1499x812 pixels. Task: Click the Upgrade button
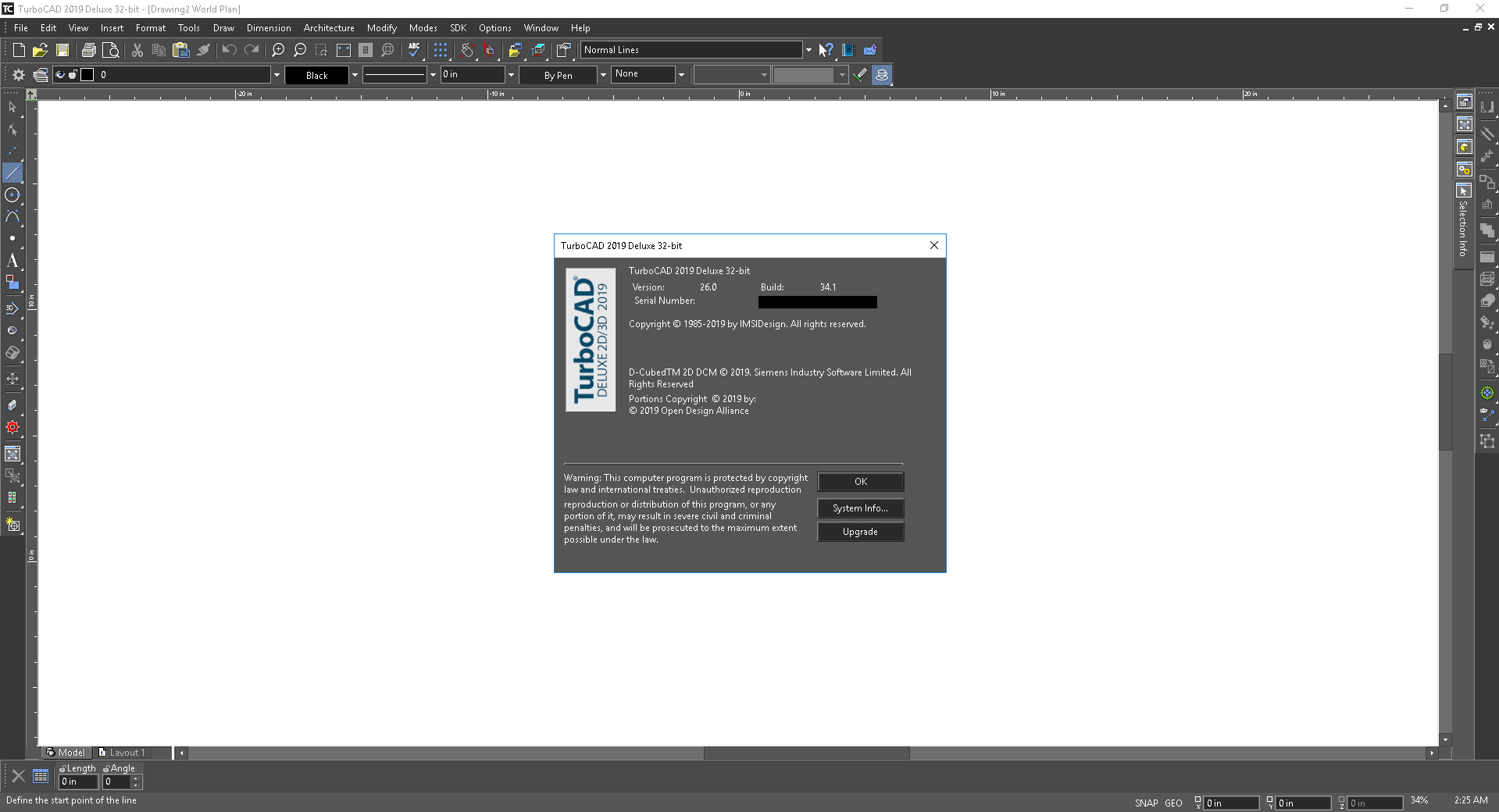coord(861,532)
